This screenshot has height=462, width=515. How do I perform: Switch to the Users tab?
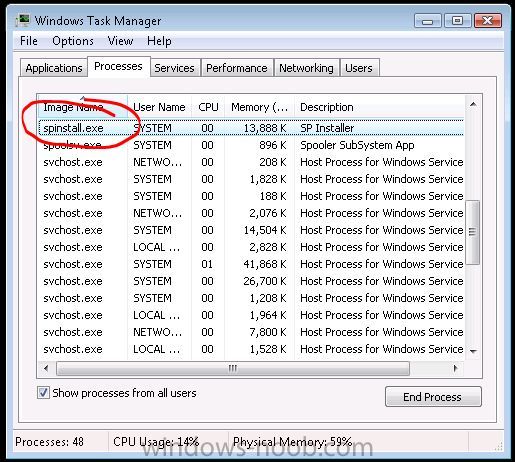[x=359, y=68]
